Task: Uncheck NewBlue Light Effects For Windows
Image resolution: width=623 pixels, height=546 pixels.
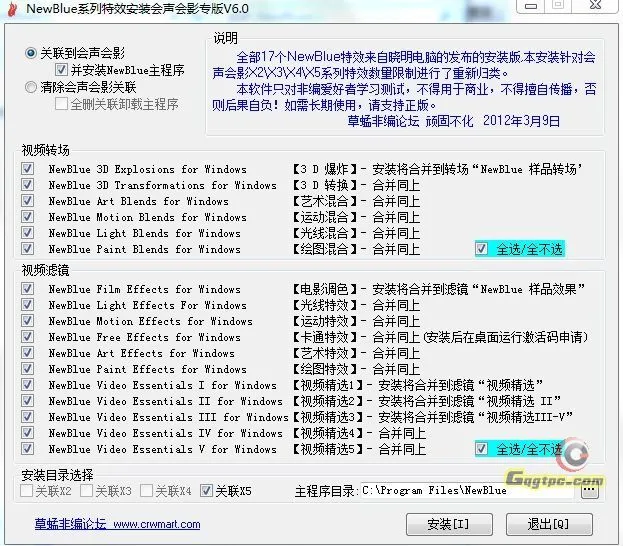Action: coord(27,305)
